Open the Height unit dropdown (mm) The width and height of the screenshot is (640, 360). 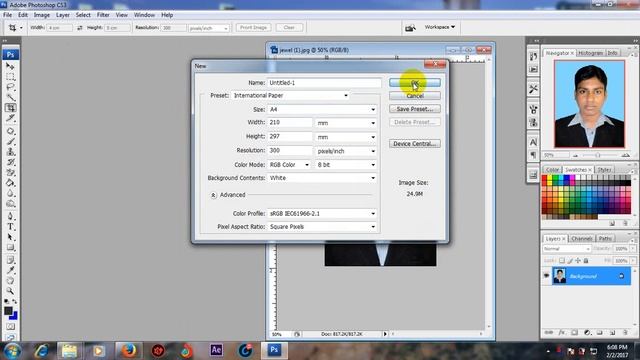[x=346, y=137]
